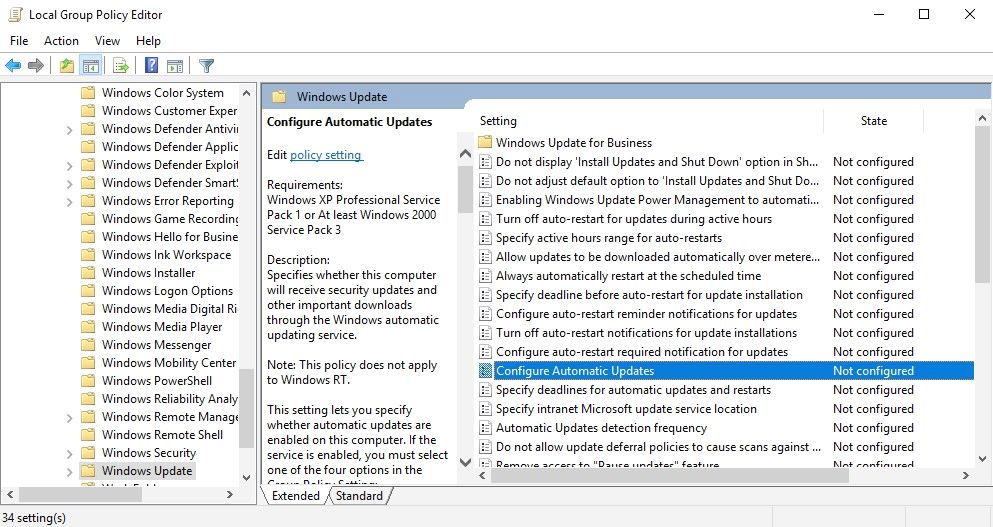Open the File menu

tap(19, 41)
